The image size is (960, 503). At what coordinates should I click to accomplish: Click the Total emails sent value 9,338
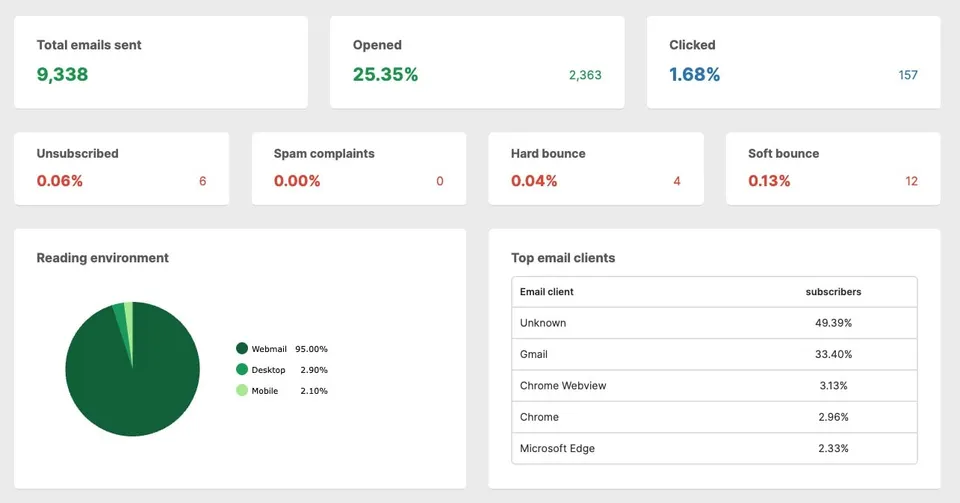coord(62,74)
